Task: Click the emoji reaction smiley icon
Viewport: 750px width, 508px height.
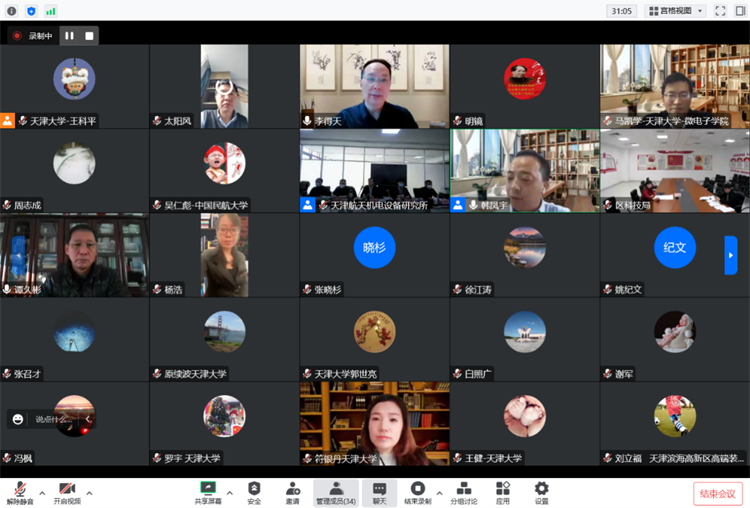Action: (17, 420)
